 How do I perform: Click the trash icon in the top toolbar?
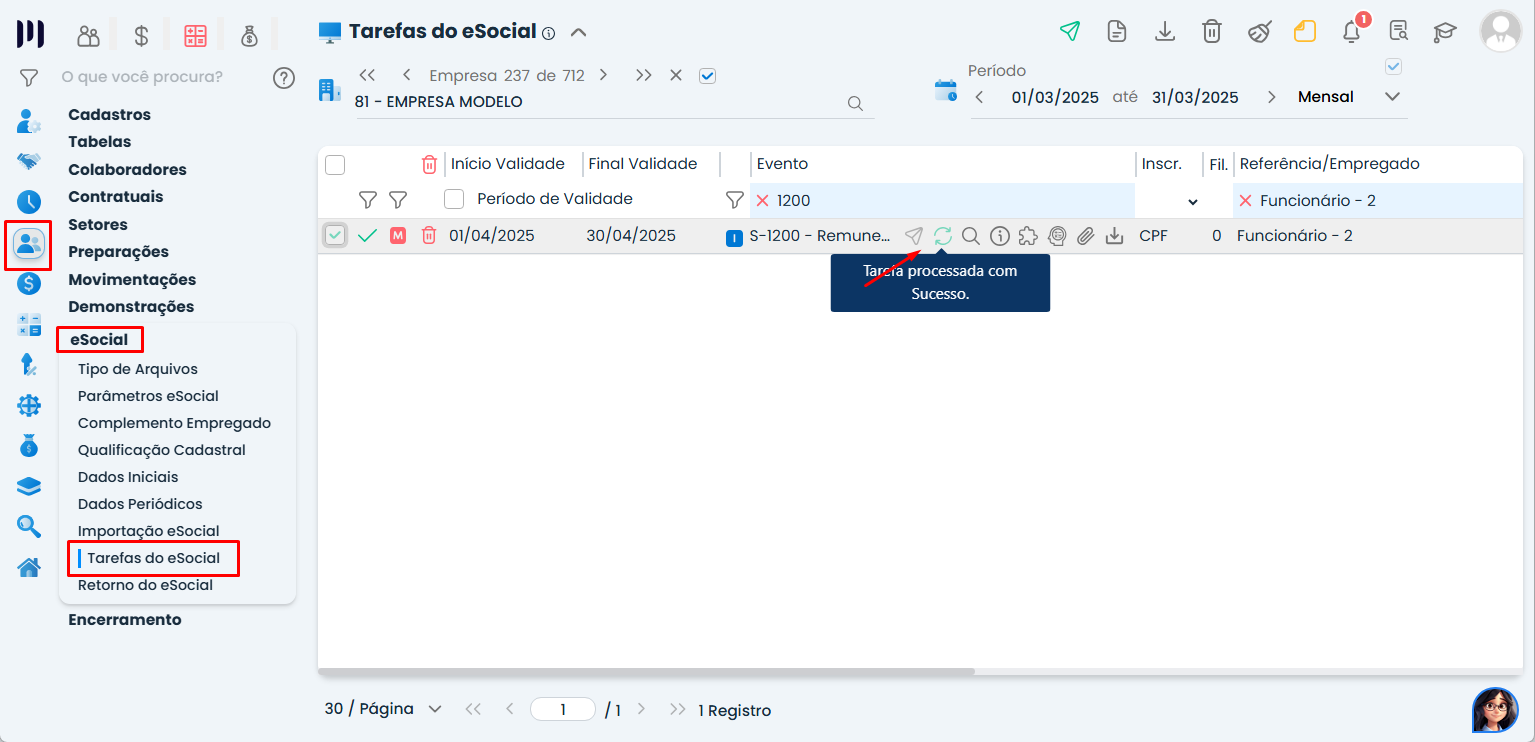click(x=1211, y=31)
